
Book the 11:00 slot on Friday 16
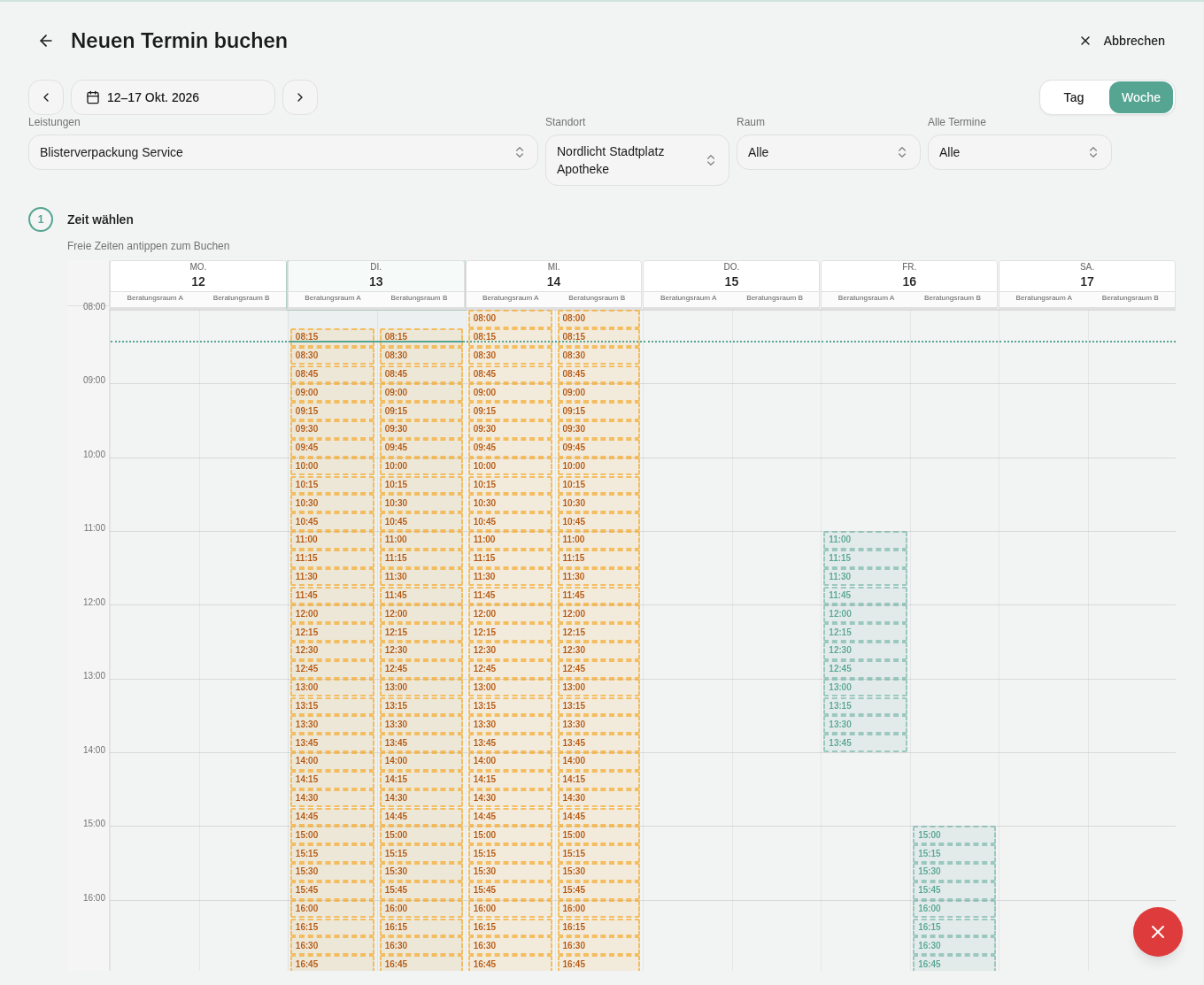coord(866,540)
